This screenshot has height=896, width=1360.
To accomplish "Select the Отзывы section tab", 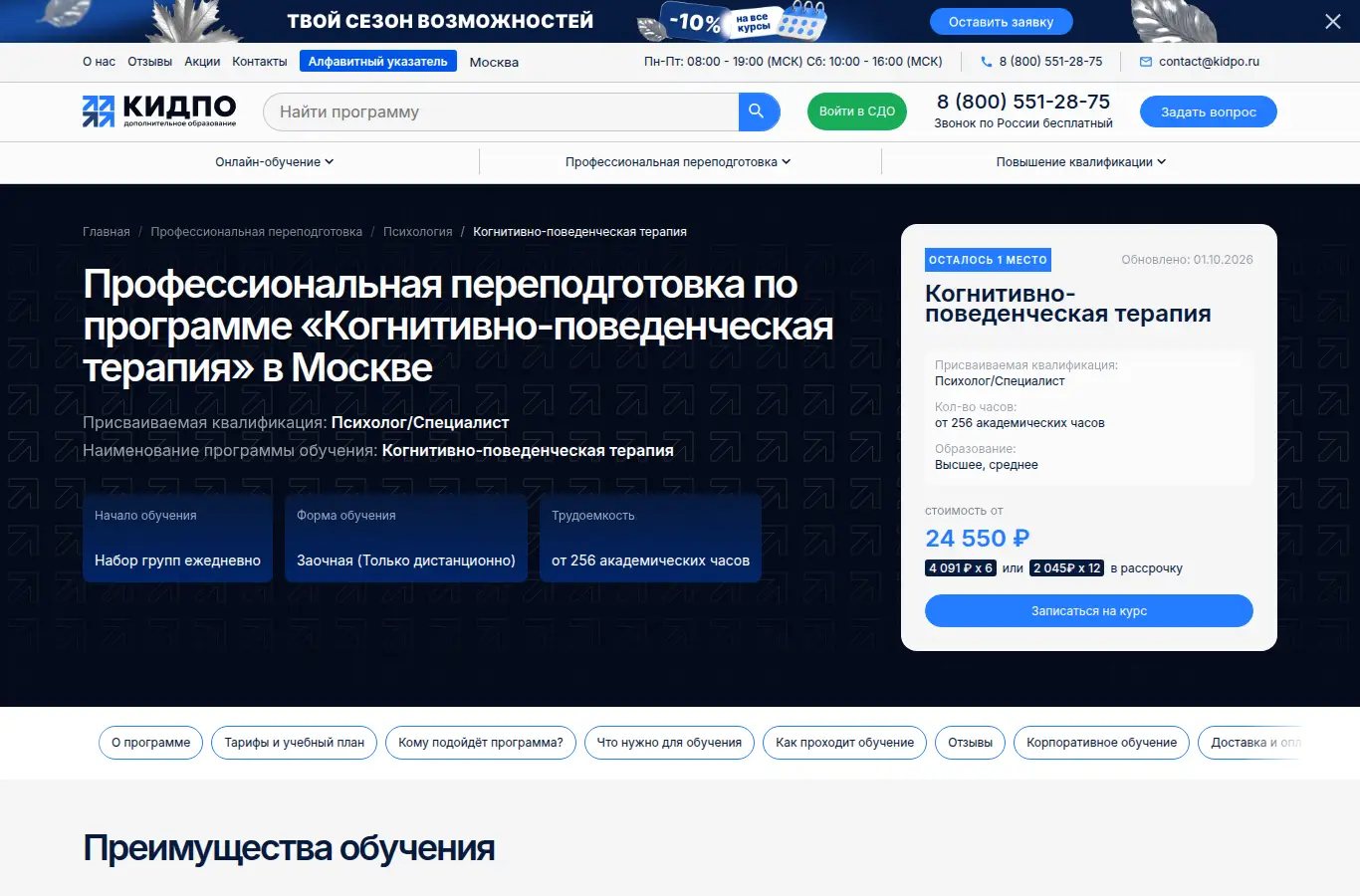I will (971, 743).
